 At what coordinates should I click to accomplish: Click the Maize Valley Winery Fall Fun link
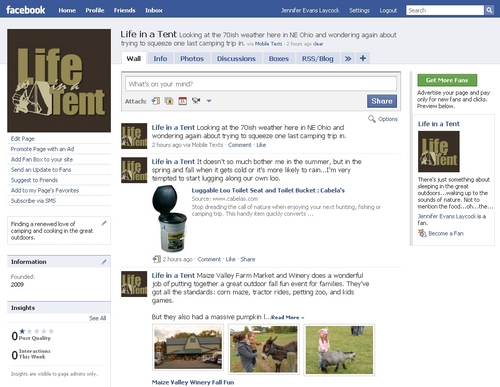[x=193, y=382]
